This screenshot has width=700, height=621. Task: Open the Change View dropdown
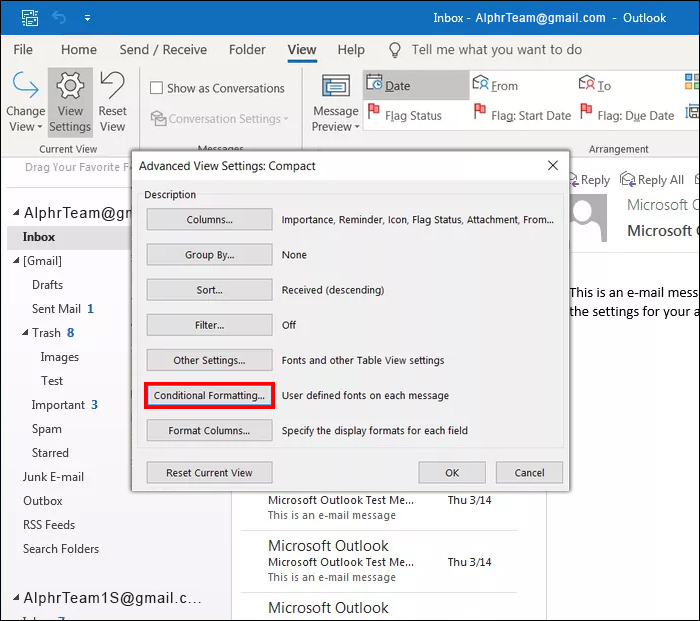pyautogui.click(x=25, y=102)
